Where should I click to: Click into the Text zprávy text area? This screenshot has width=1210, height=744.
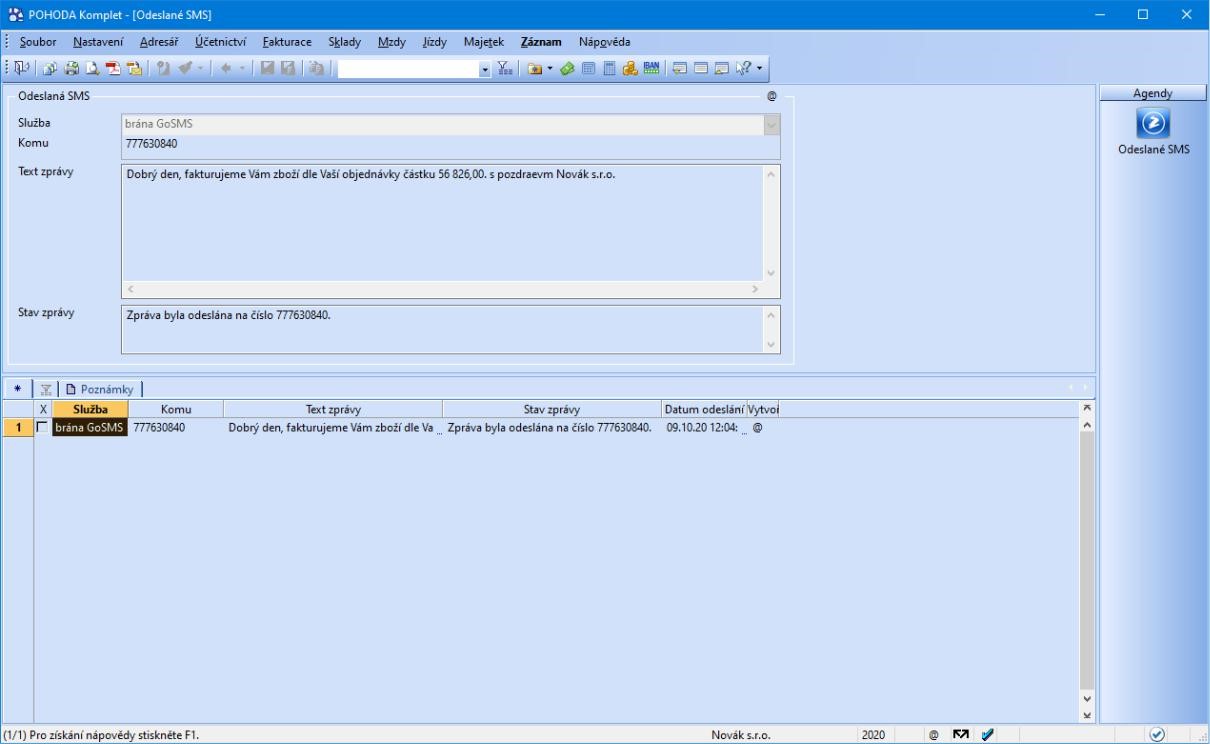click(x=441, y=222)
